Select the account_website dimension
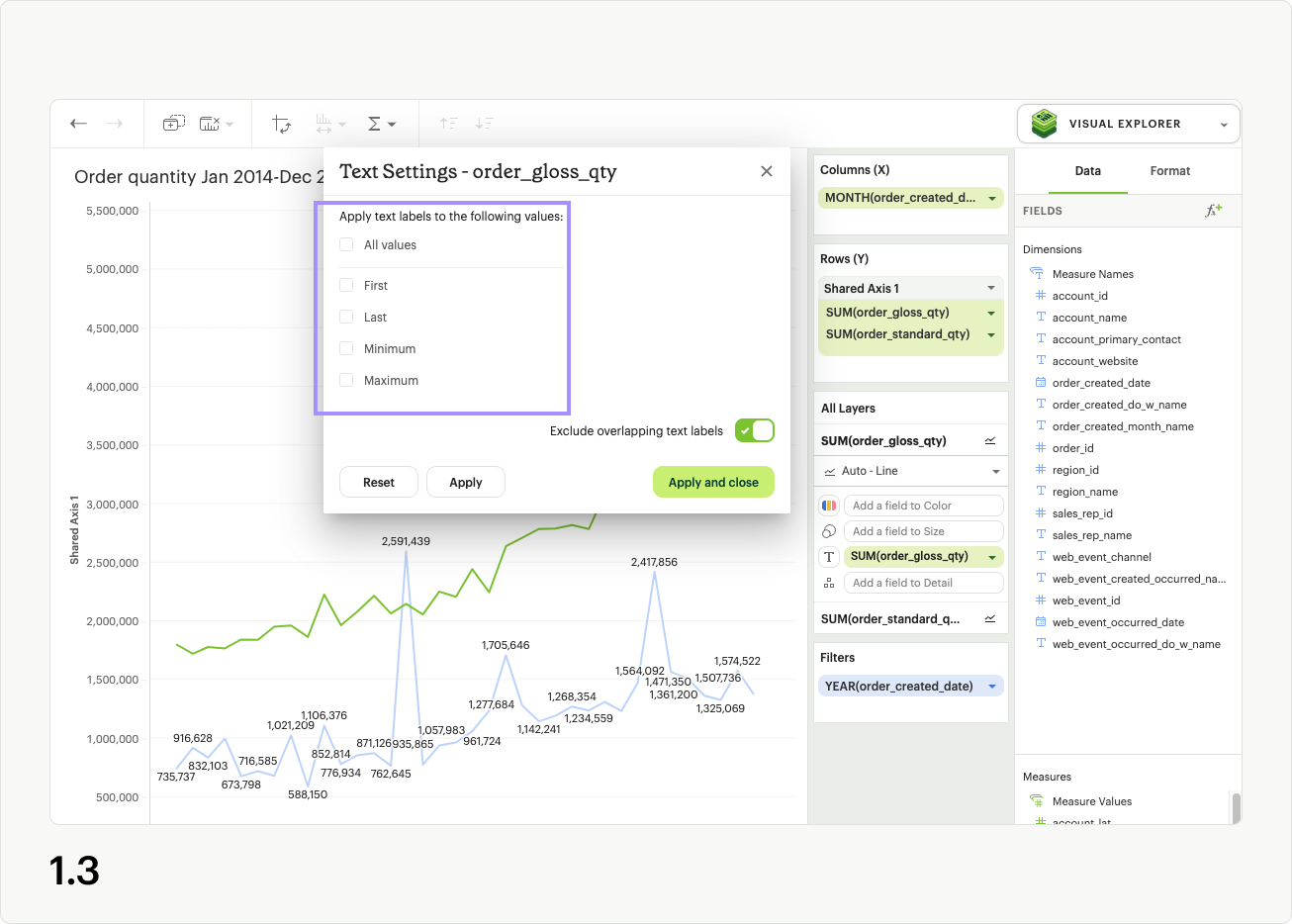Viewport: 1292px width, 924px height. (1095, 361)
